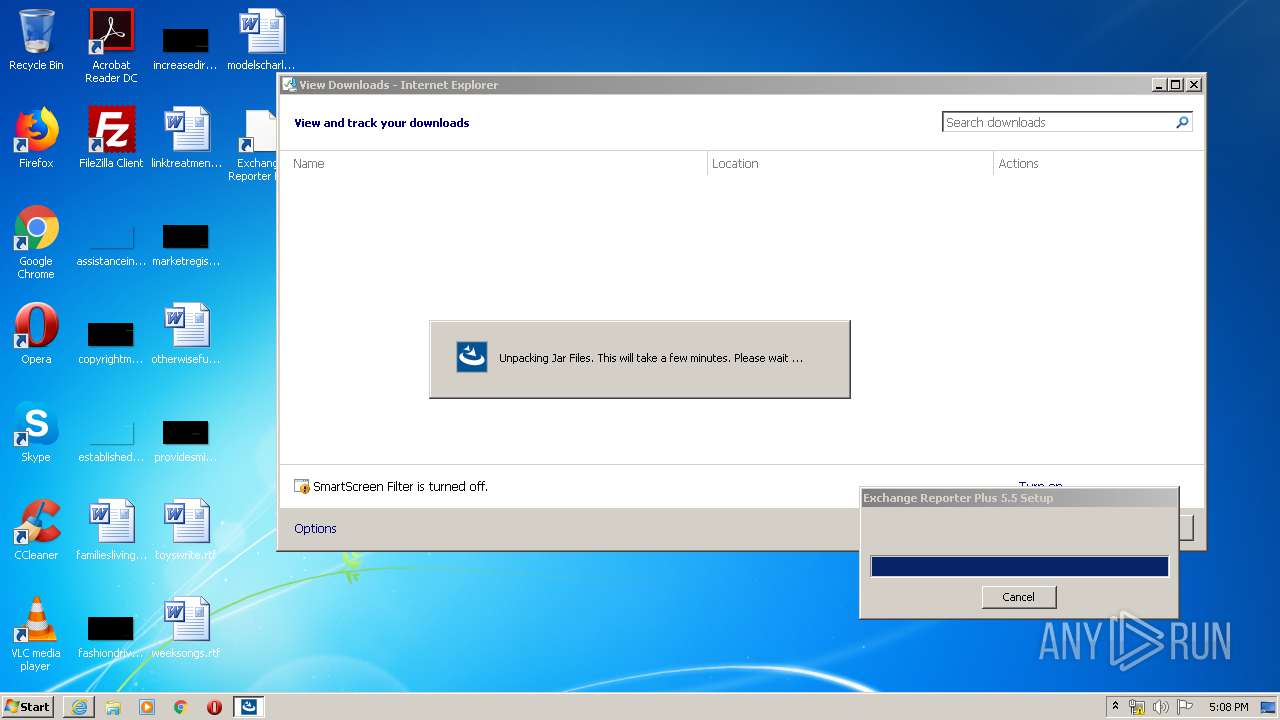Launch Opera desktop shortcut

click(x=36, y=334)
